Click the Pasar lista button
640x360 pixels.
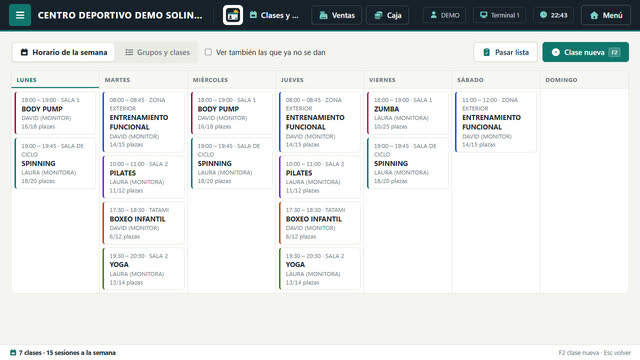[x=505, y=52]
